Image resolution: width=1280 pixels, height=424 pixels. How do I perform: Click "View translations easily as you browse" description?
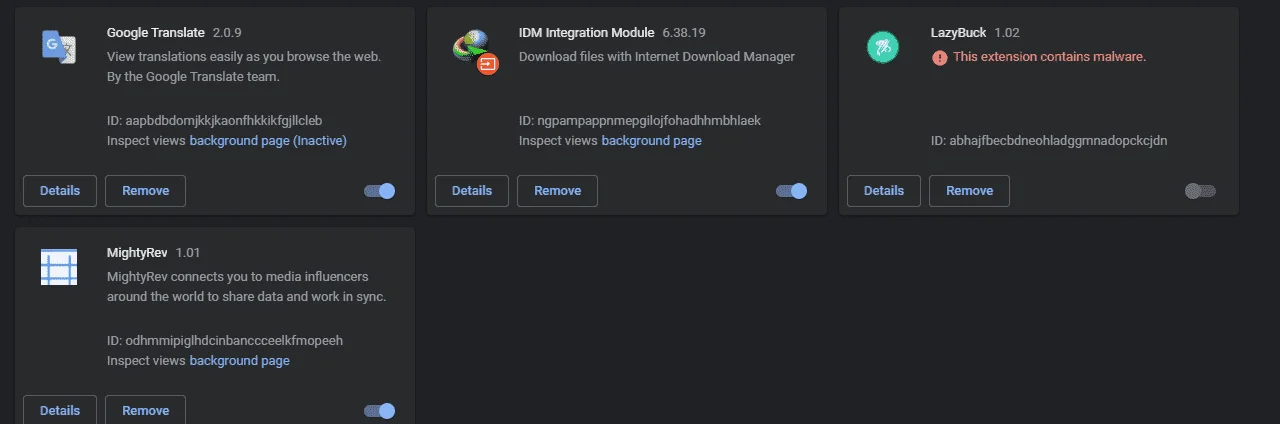[x=244, y=57]
